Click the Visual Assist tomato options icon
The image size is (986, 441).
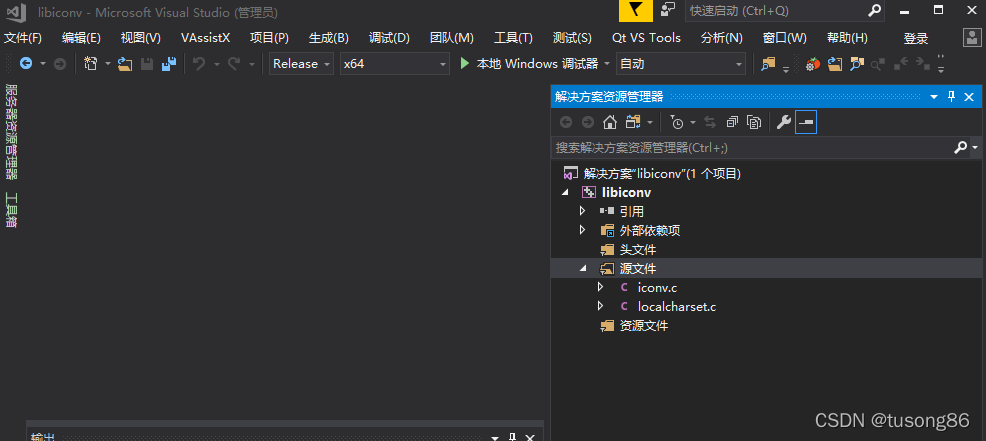point(814,64)
